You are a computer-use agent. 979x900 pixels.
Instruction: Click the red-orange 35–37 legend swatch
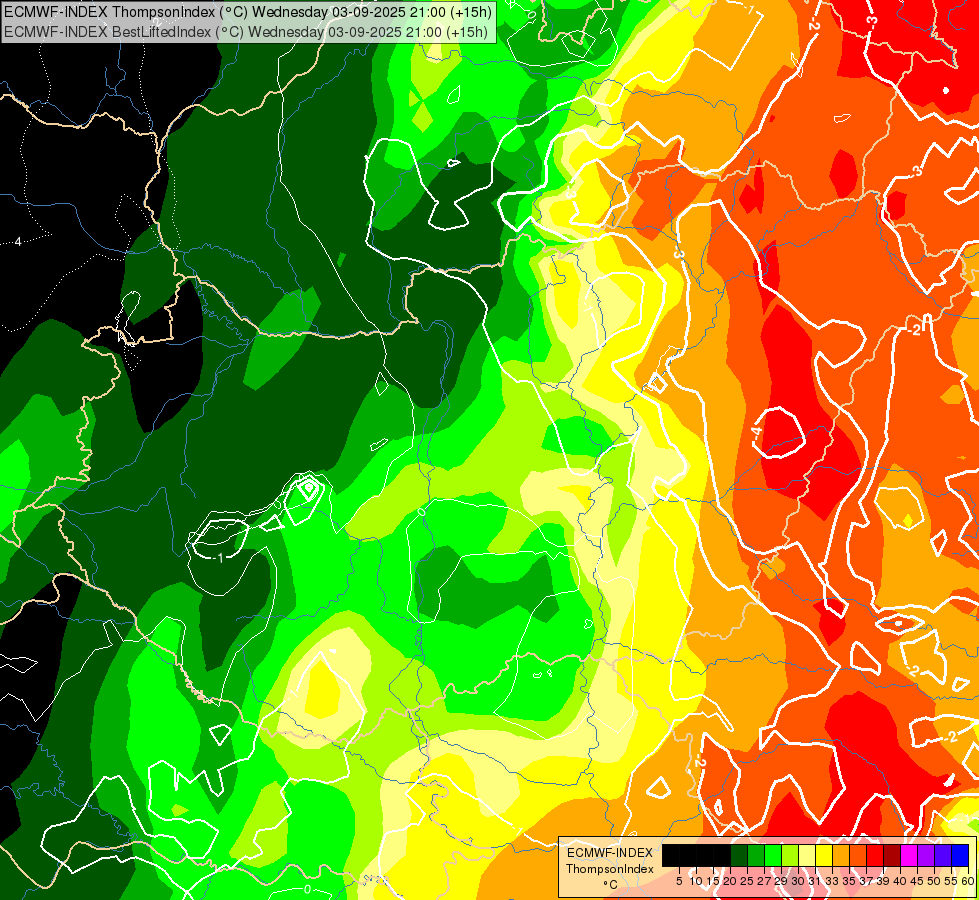(x=858, y=856)
